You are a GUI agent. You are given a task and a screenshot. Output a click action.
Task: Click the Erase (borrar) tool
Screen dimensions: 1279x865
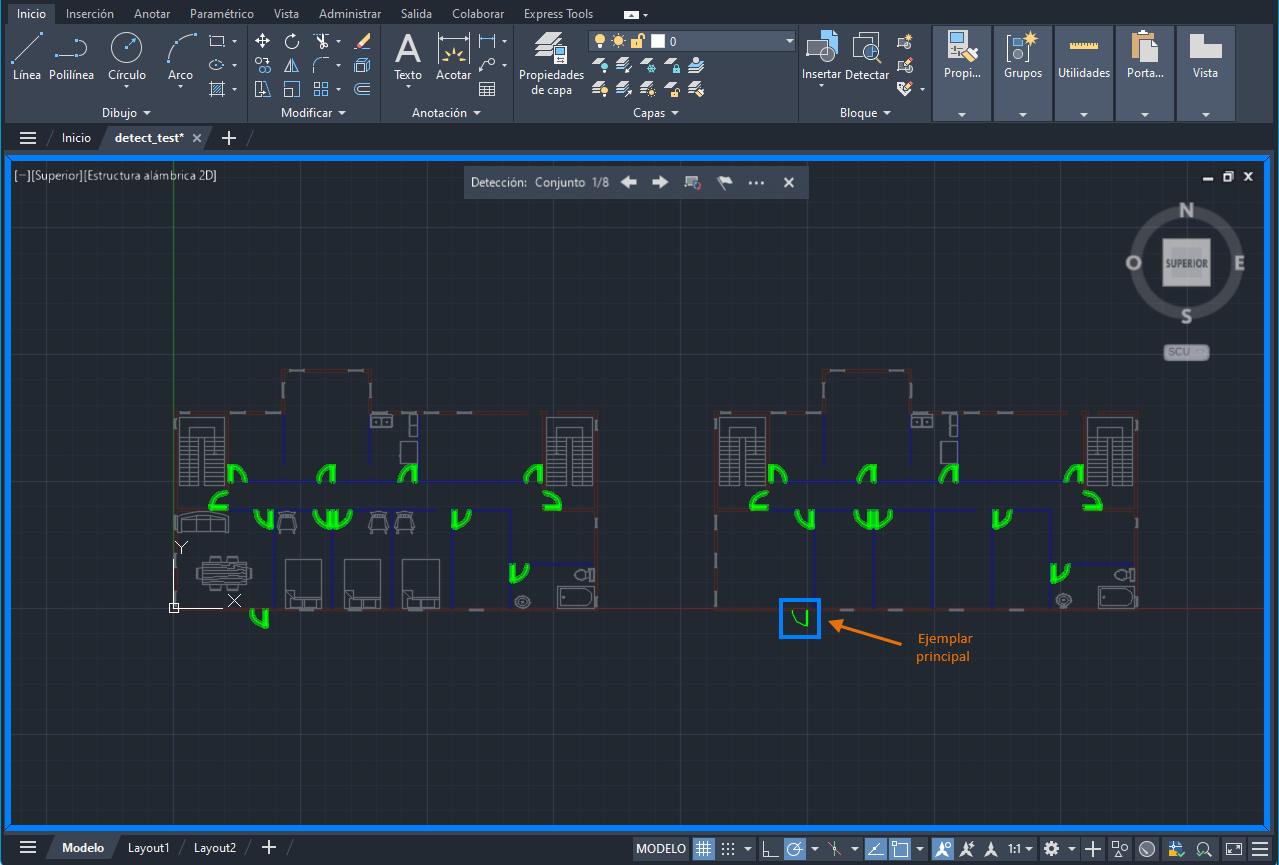coord(362,41)
